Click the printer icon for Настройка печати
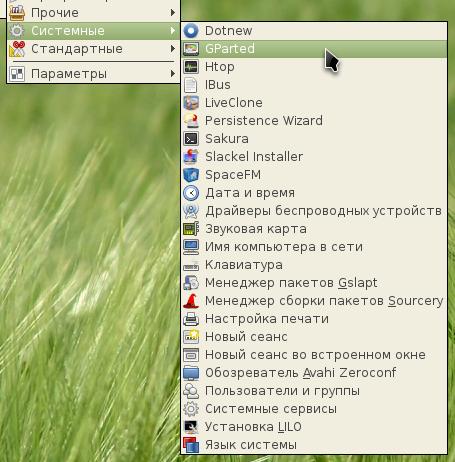Viewport: 455px width, 462px height. (x=191, y=319)
